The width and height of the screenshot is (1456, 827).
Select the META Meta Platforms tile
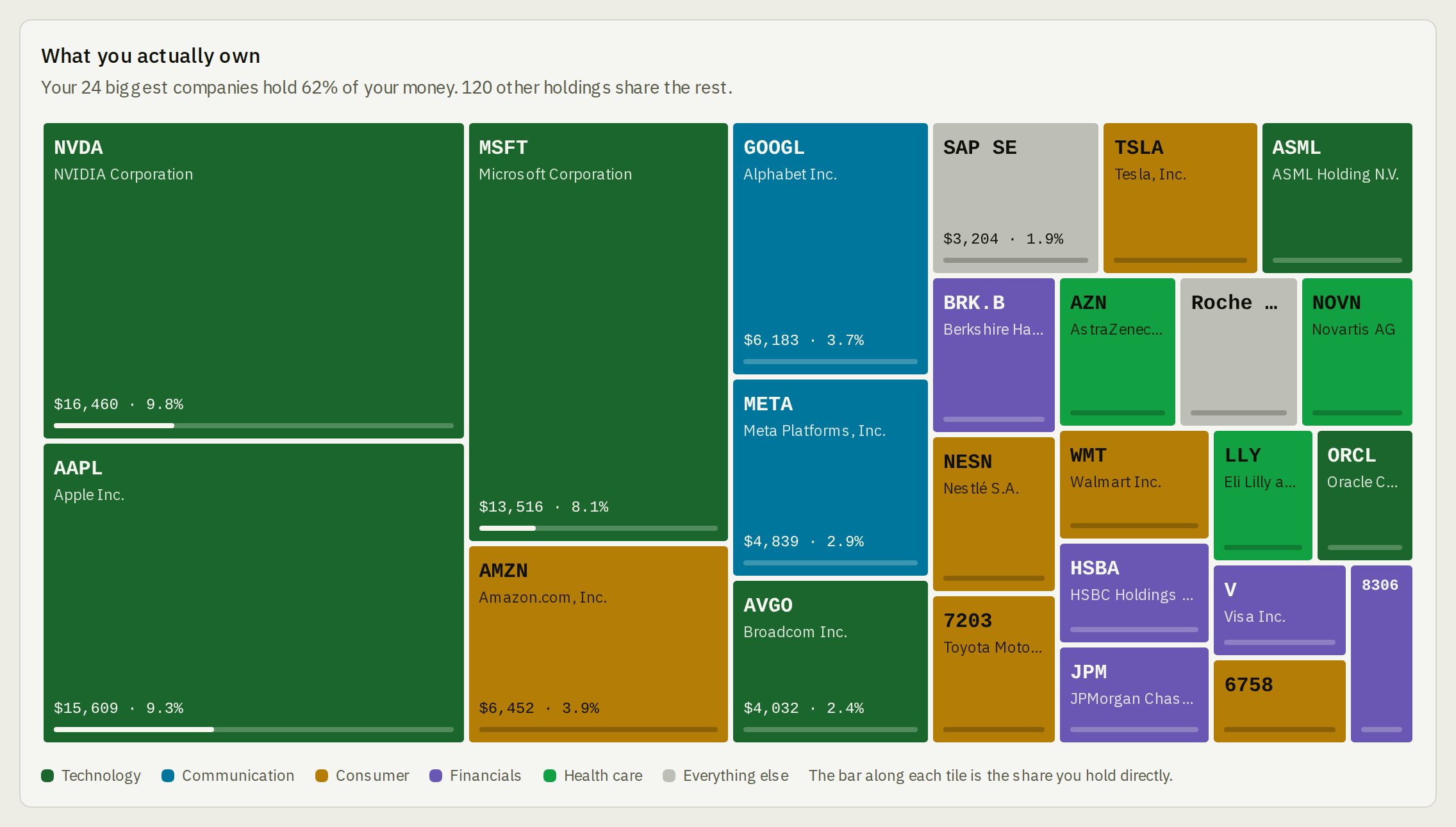pos(831,478)
